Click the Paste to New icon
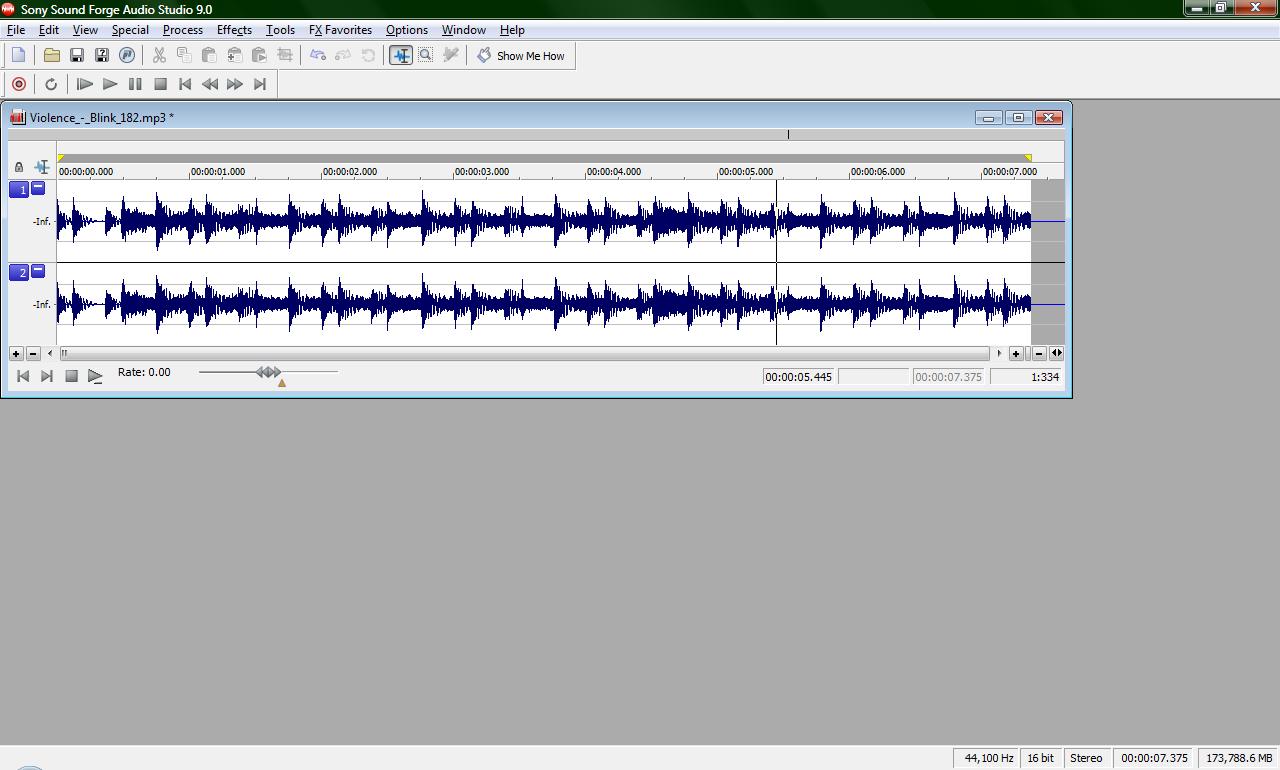Image resolution: width=1280 pixels, height=770 pixels. point(259,55)
